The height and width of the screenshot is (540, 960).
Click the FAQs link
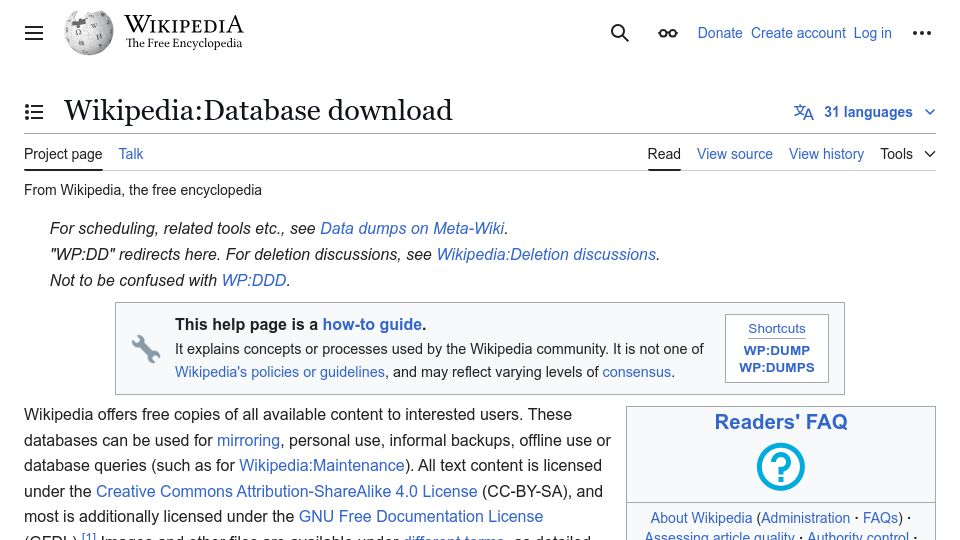(880, 518)
